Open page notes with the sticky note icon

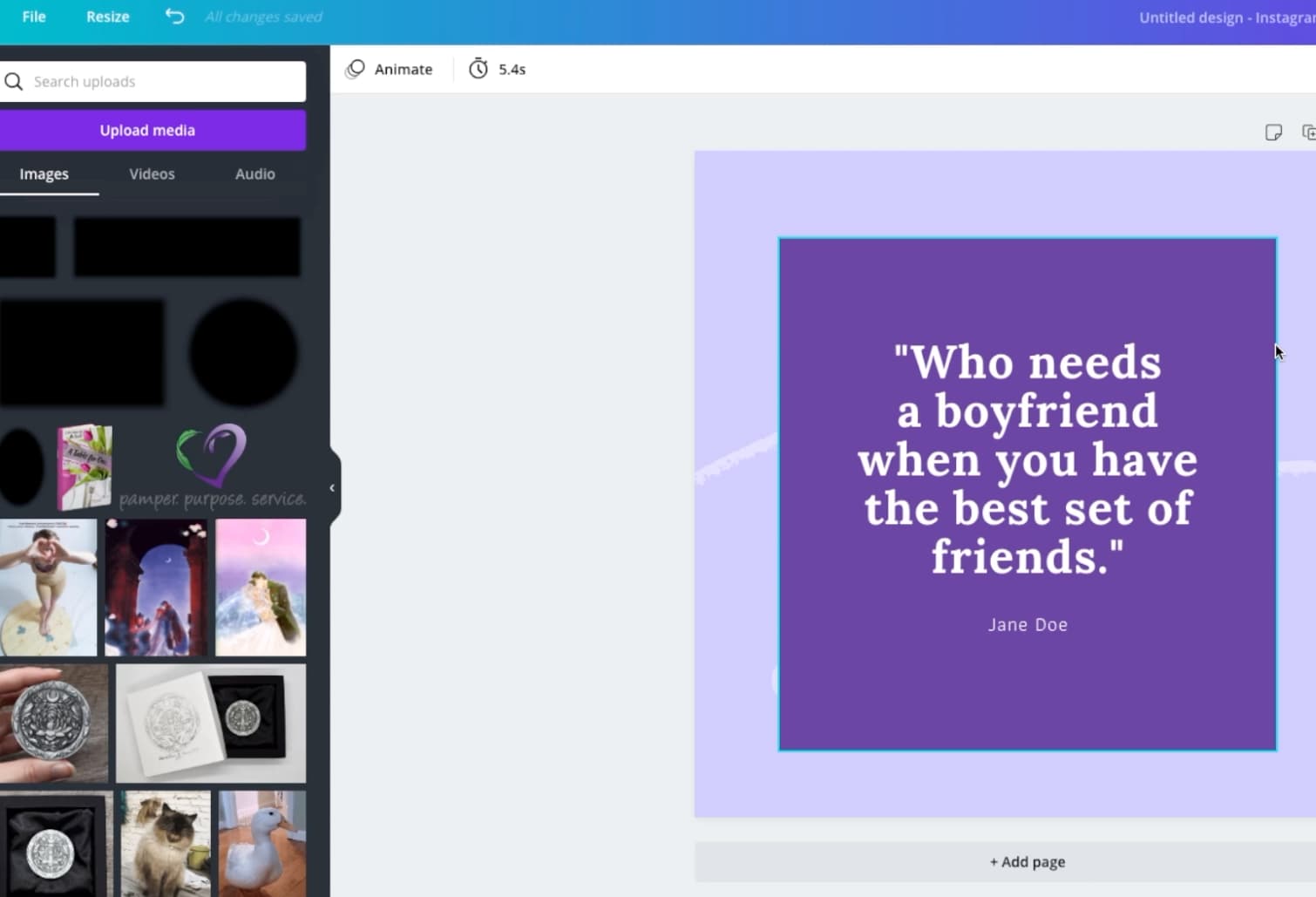click(1274, 132)
